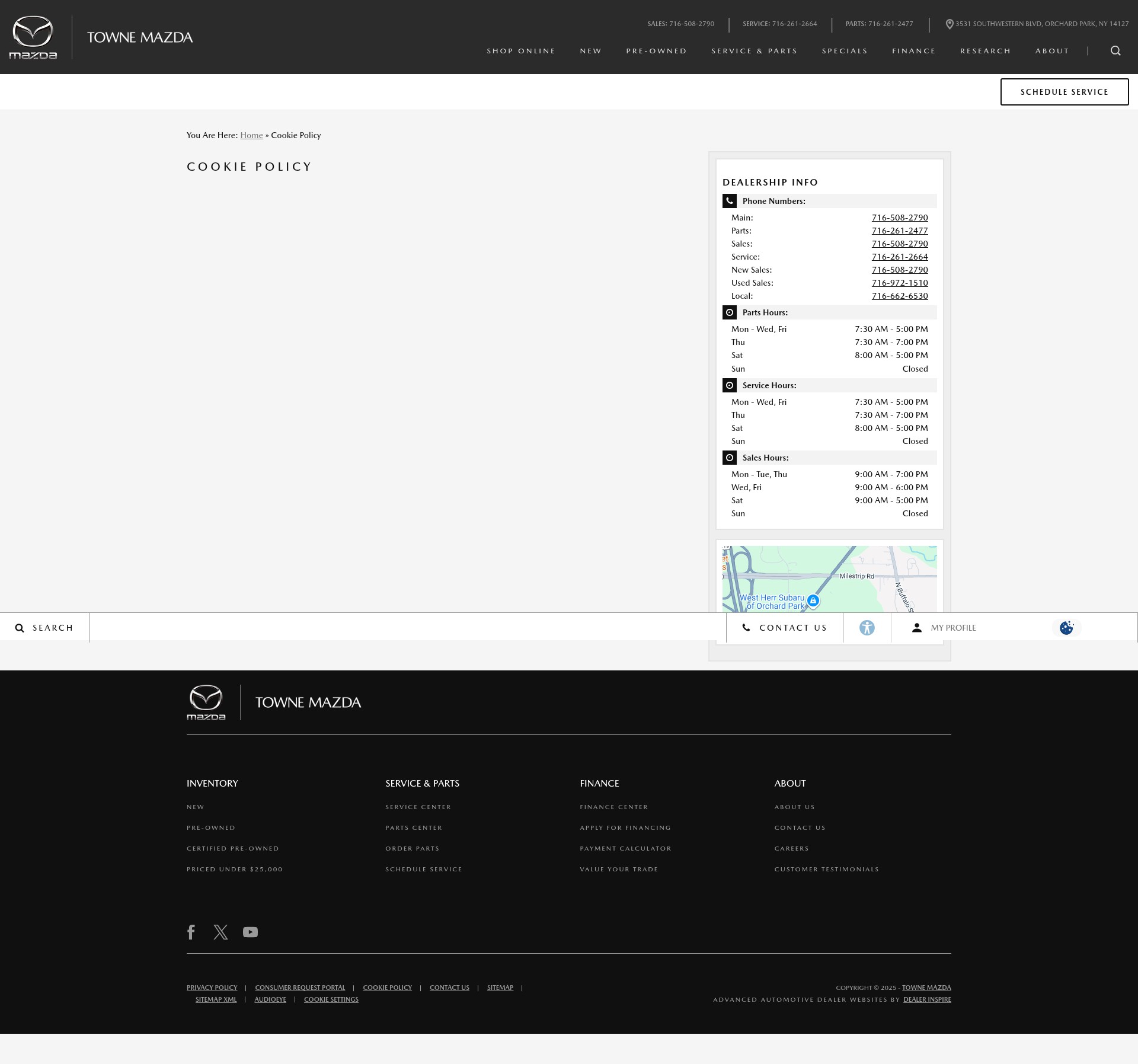
Task: Open the header search magnifier icon
Action: pos(1115,51)
